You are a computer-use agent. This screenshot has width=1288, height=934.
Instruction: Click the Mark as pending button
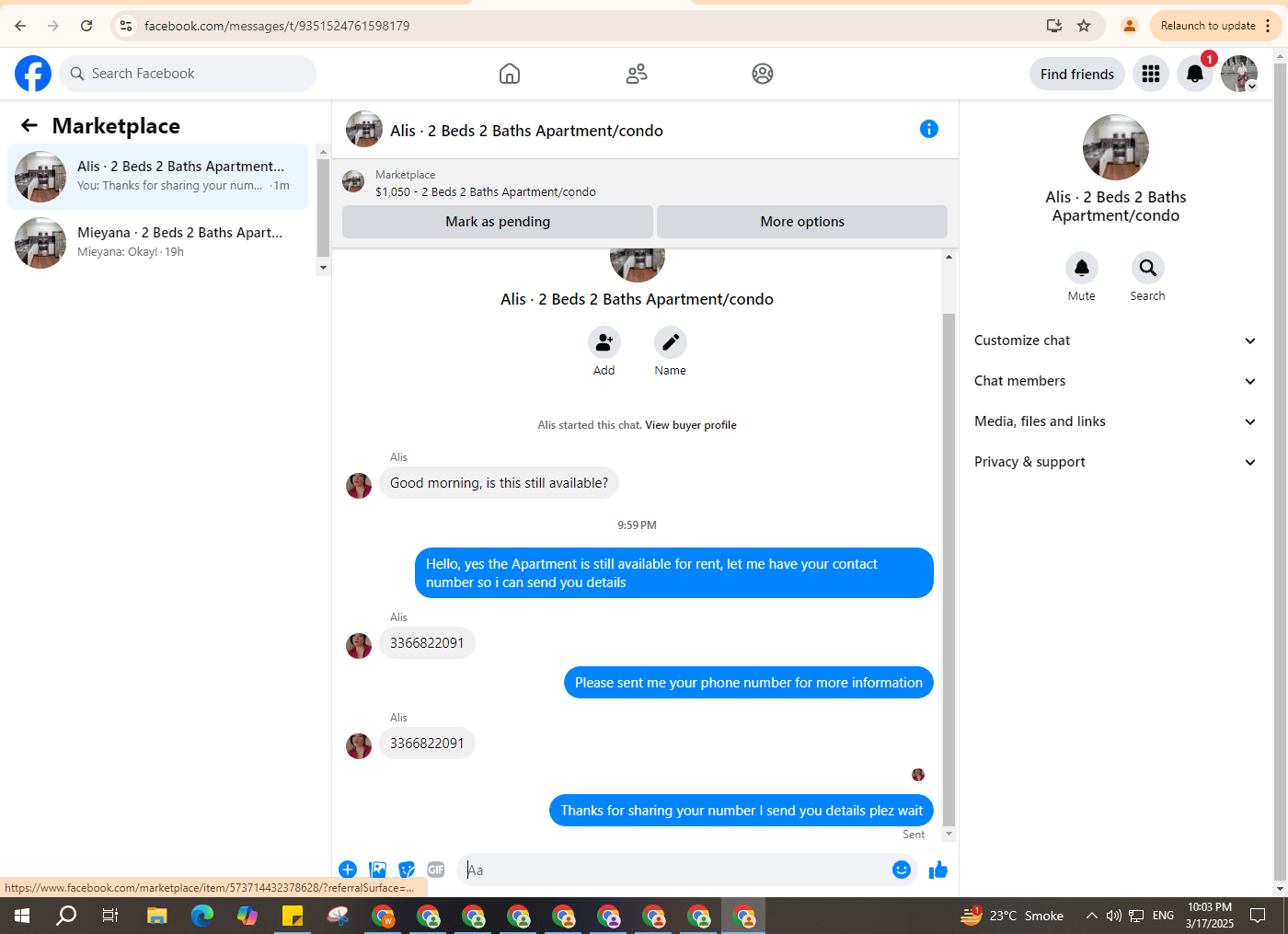coord(498,222)
